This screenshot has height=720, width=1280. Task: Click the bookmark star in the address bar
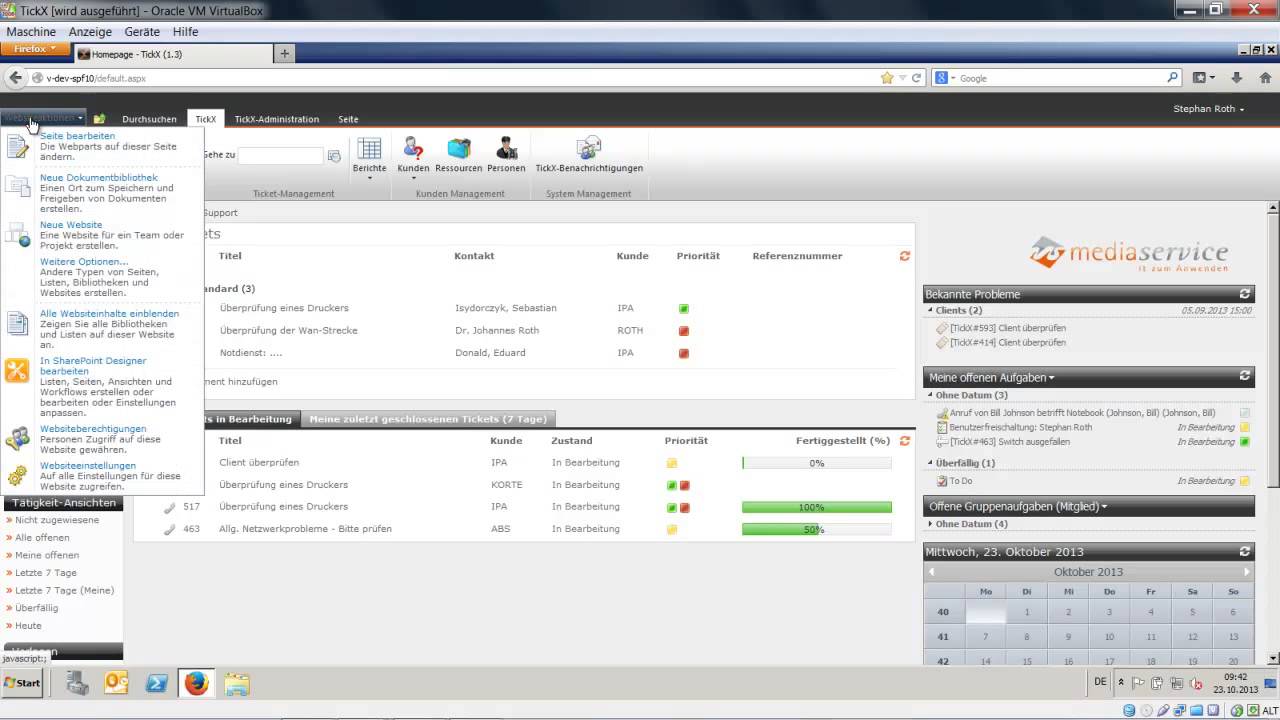coord(887,78)
